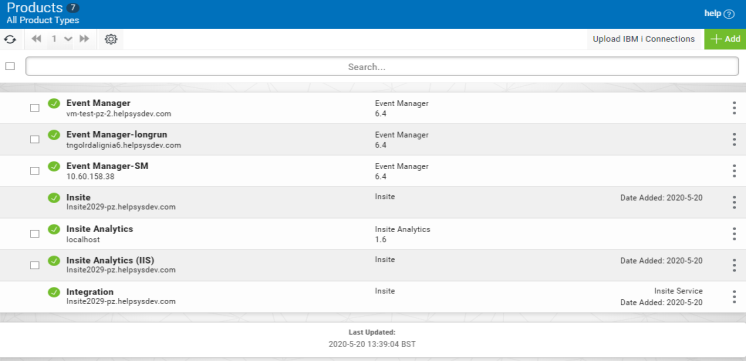Screen dimensions: 746x361
Task: Open kebab menu for Integration row
Action: 734,297
